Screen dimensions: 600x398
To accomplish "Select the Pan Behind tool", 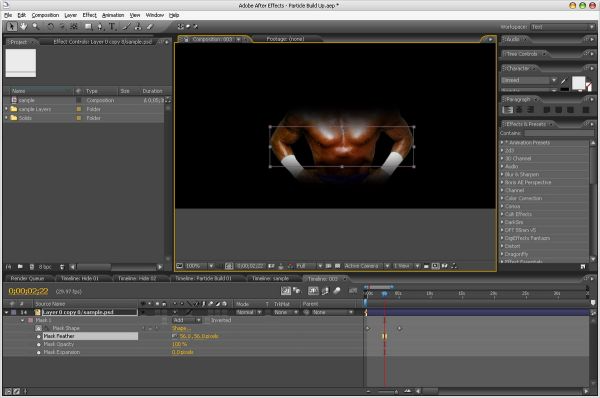I will click(74, 26).
